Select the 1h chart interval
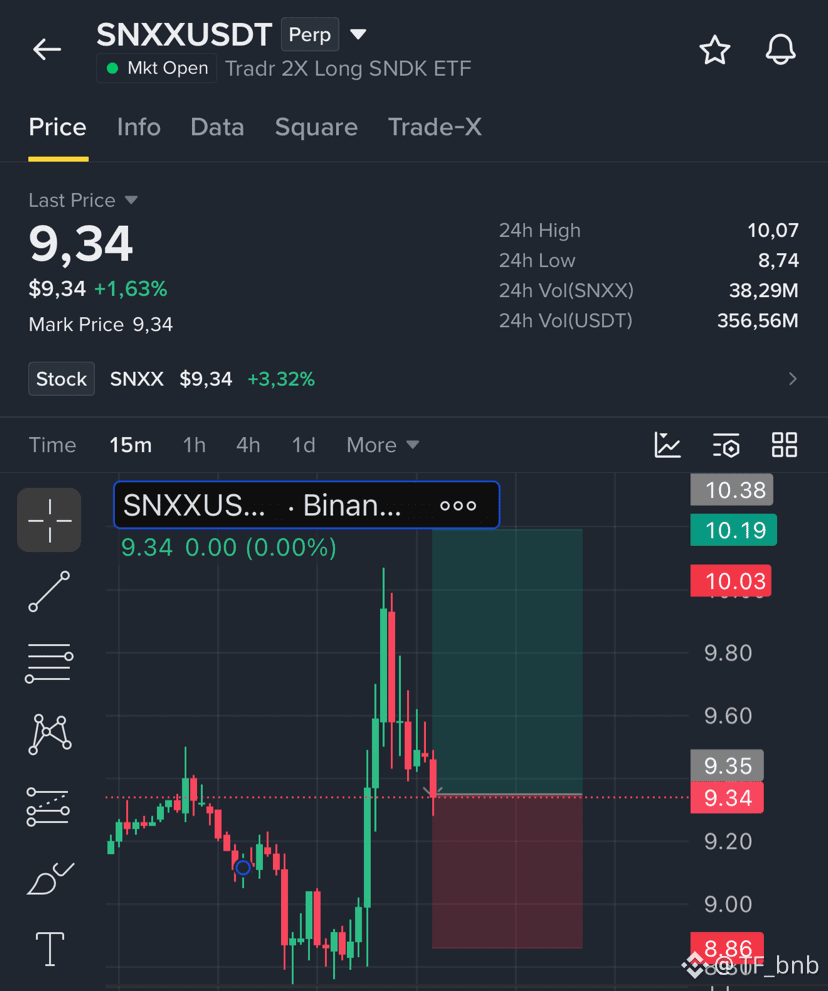The image size is (828, 991). [x=194, y=445]
